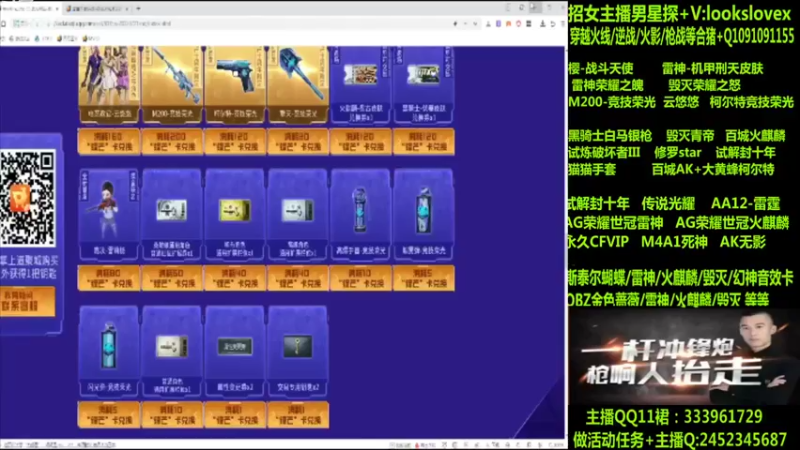
Task: Select the dark attribute change coupon card
Action: [235, 351]
